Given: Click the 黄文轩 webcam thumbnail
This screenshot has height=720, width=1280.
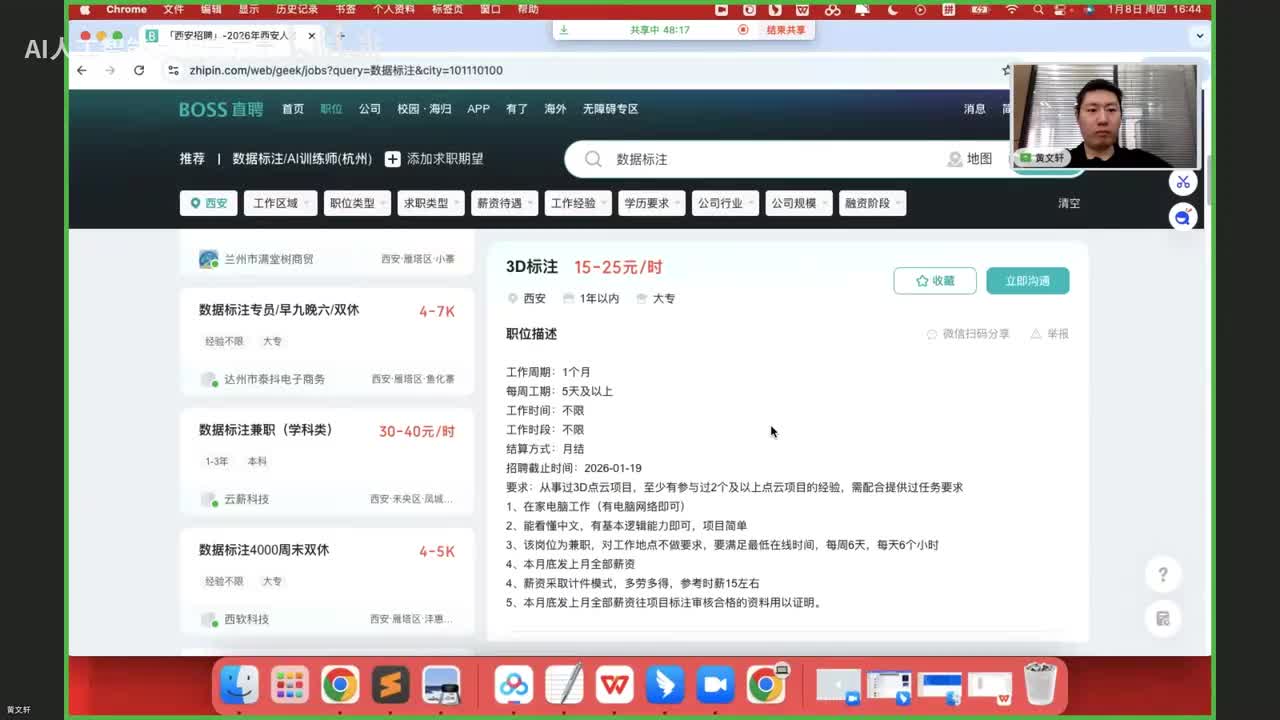Looking at the screenshot, I should click(1105, 116).
